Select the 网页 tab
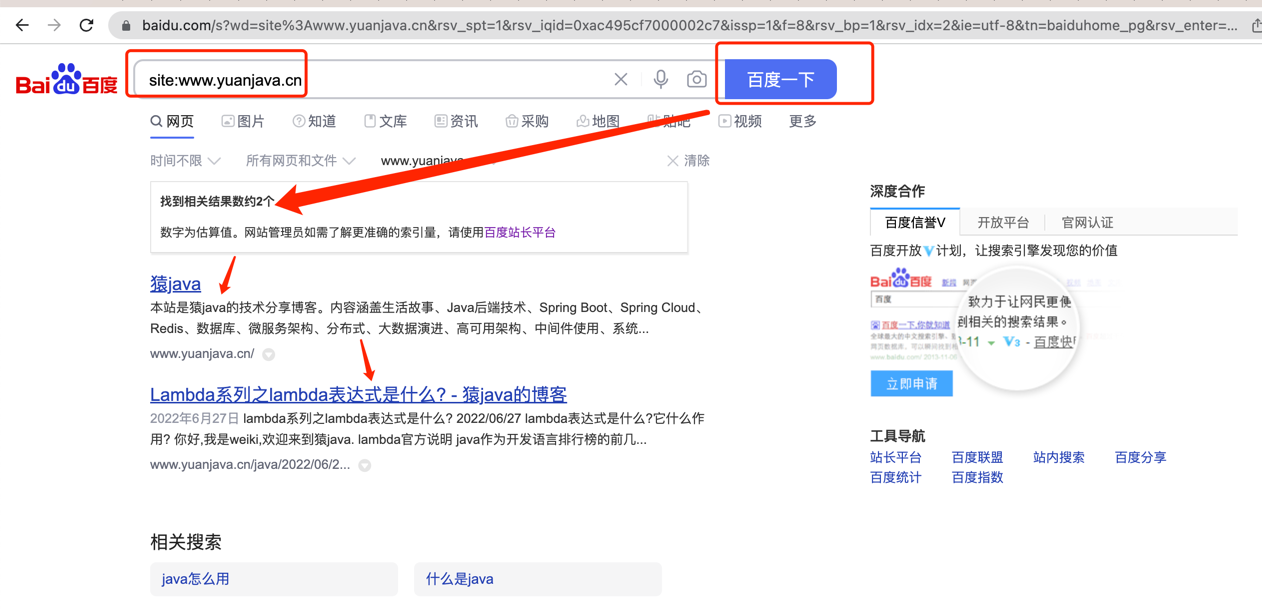Image resolution: width=1262 pixels, height=609 pixels. 172,121
